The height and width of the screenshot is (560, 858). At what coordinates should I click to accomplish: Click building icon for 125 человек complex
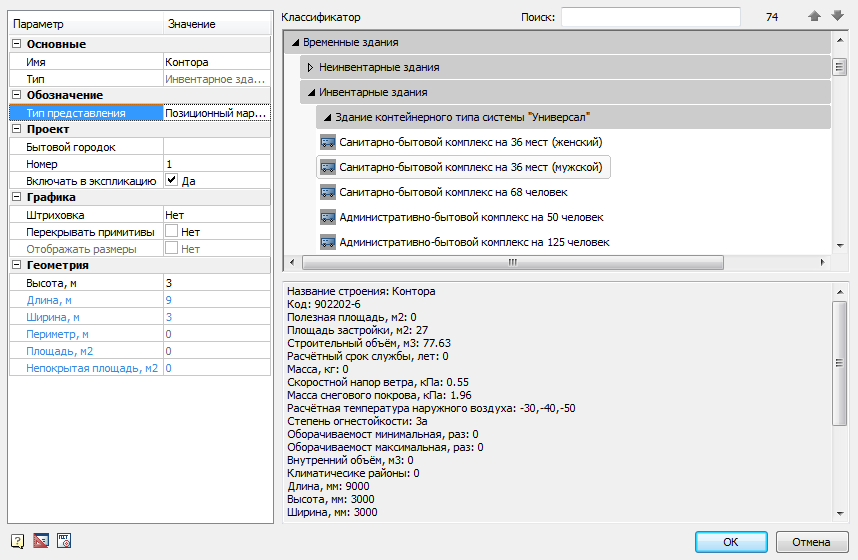point(327,242)
